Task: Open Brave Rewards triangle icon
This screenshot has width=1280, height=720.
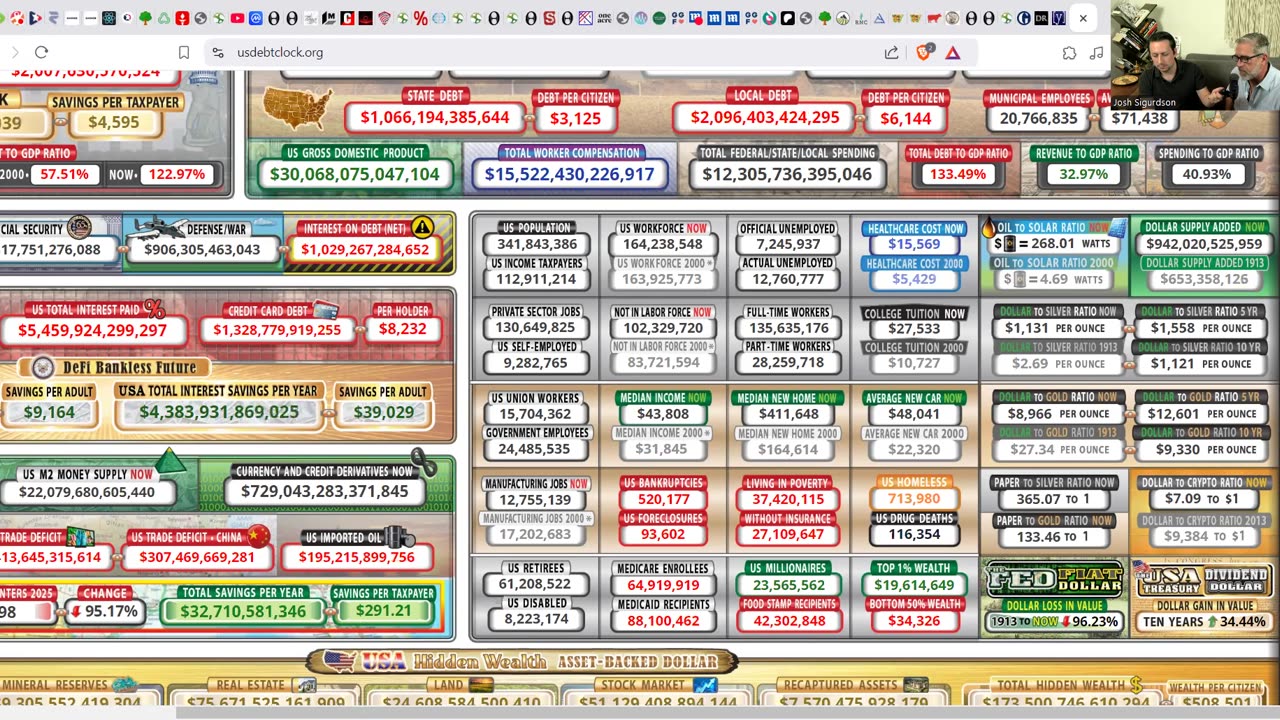Action: click(953, 52)
